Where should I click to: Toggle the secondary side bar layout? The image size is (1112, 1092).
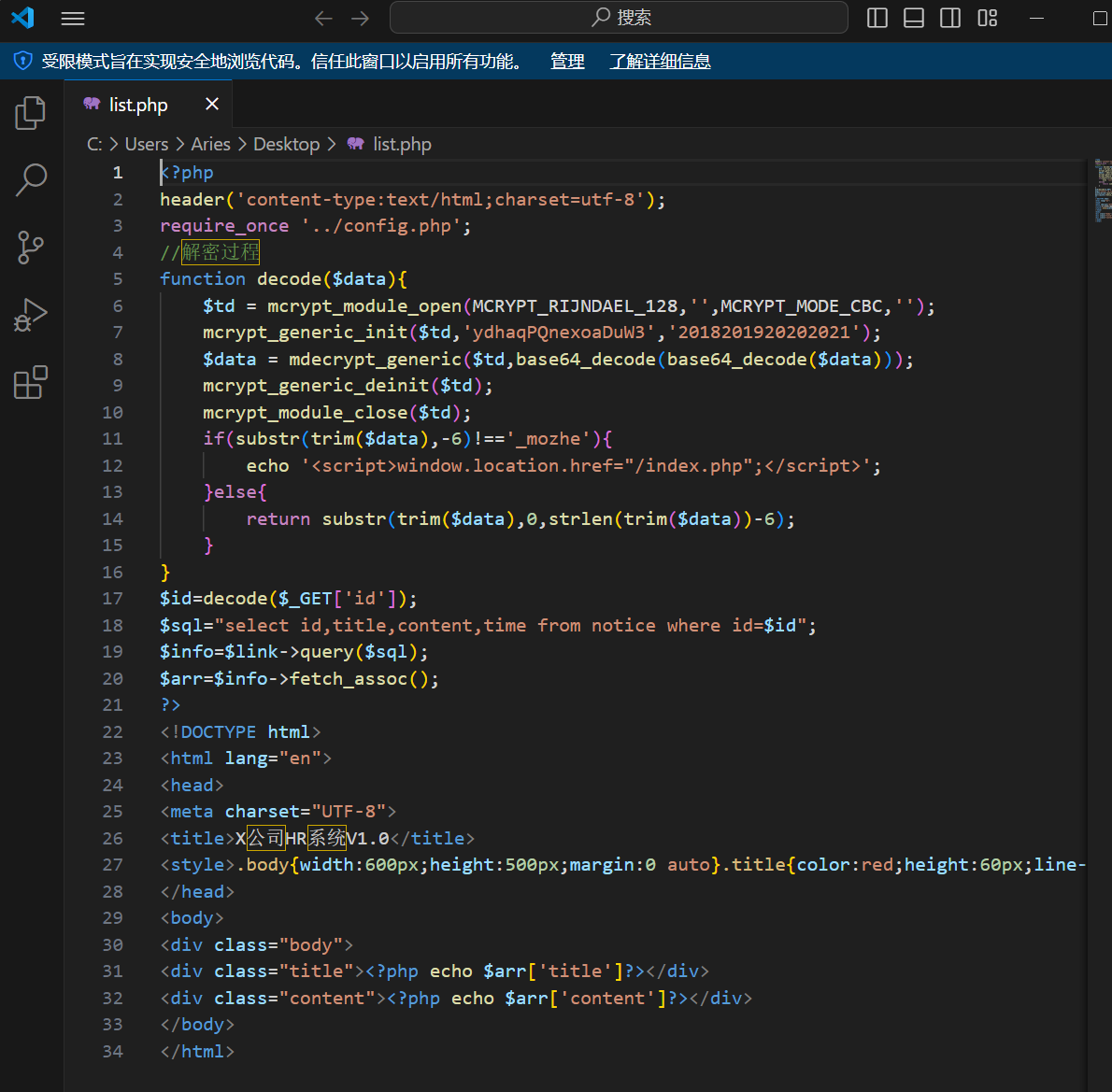(x=950, y=19)
